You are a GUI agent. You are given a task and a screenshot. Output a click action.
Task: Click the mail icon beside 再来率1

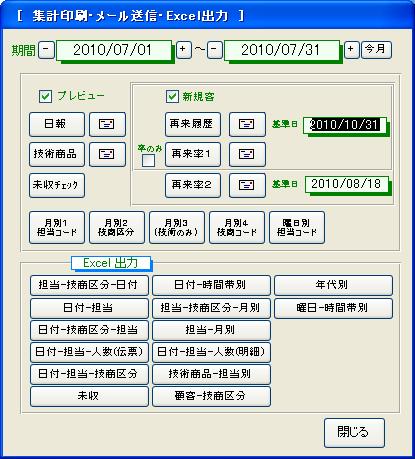point(247,154)
